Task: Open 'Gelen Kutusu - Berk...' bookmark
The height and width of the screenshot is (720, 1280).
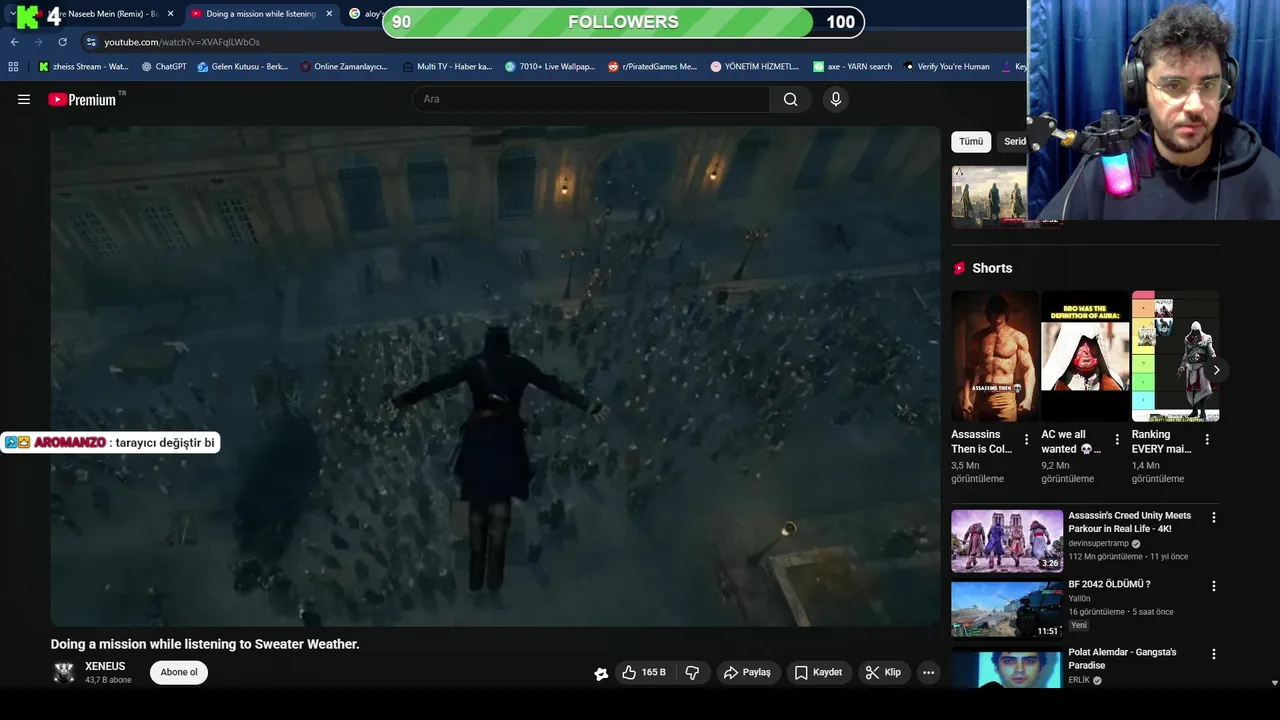Action: click(x=243, y=67)
